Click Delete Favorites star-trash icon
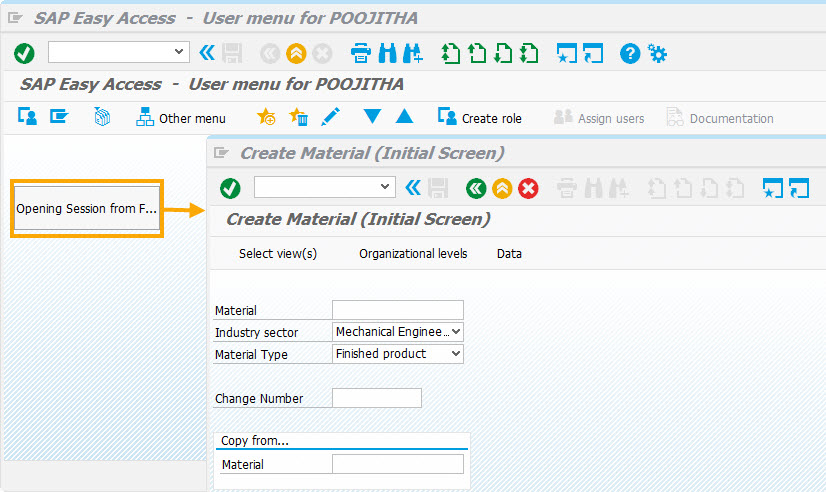This screenshot has width=826, height=492. (299, 116)
